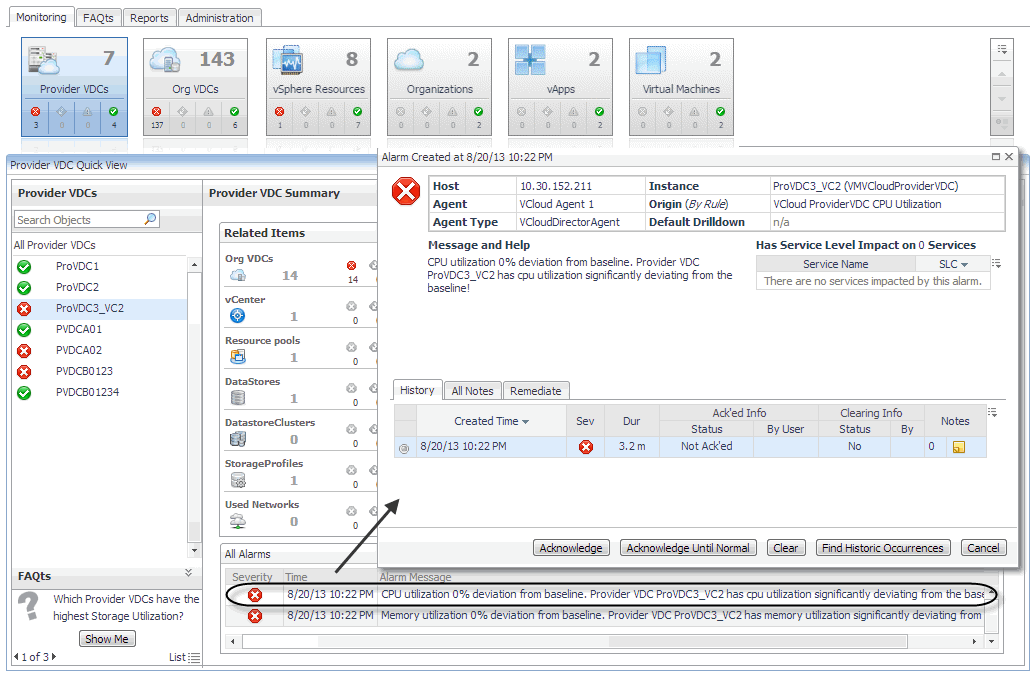Click severity icon in history row
The image size is (1034, 675).
tap(586, 447)
